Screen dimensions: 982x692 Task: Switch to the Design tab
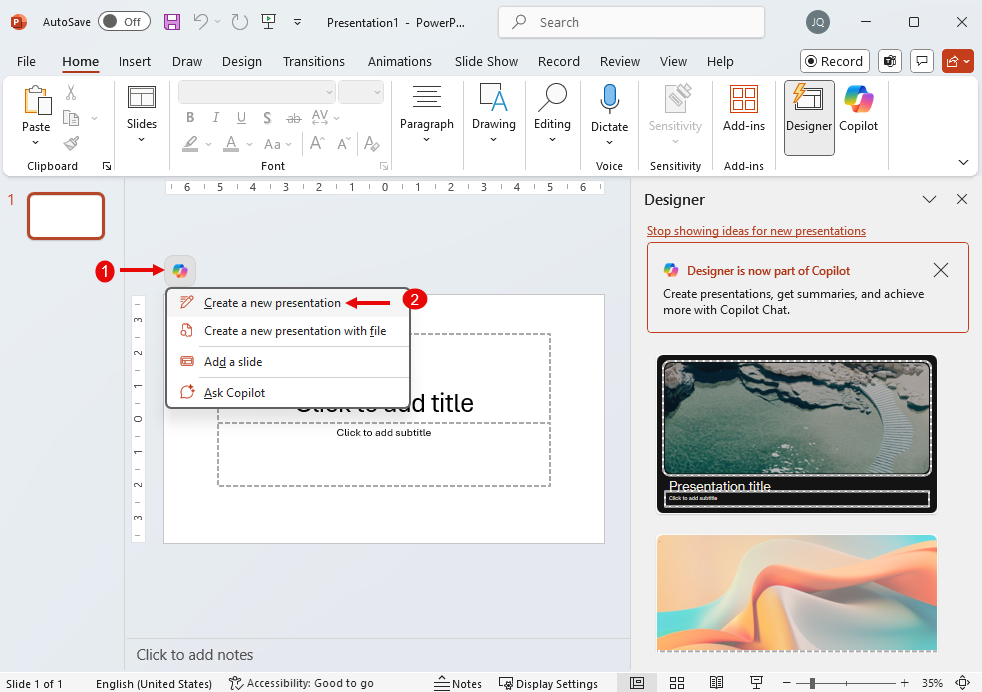click(x=242, y=61)
